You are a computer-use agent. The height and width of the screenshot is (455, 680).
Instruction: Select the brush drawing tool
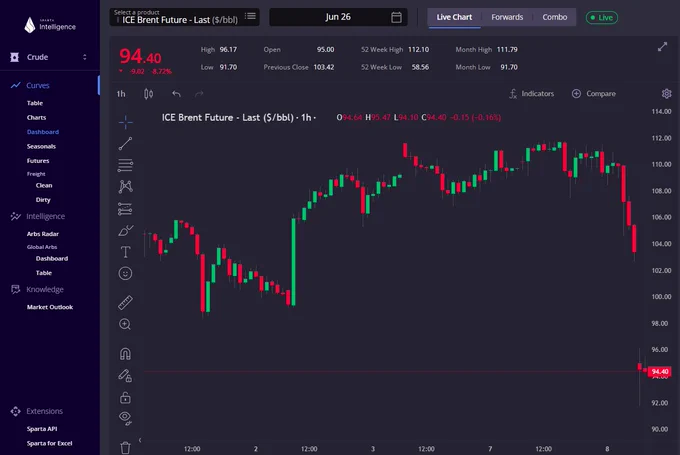click(x=125, y=230)
